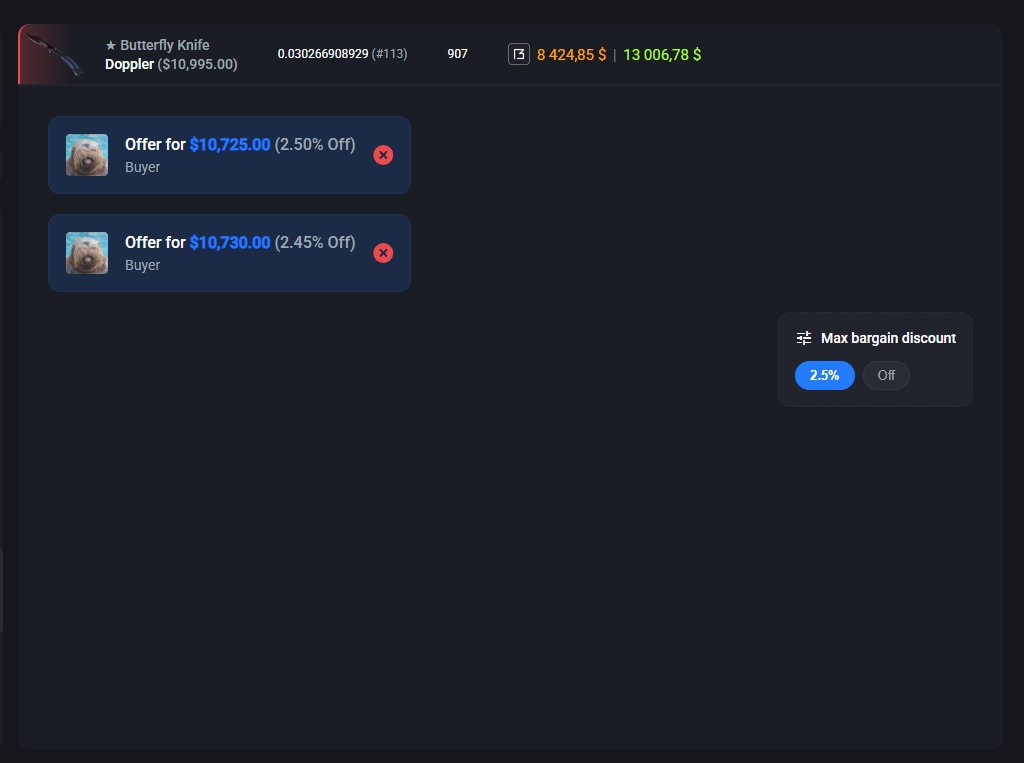The width and height of the screenshot is (1024, 763).
Task: Open buyer avatar on $10,725.00 offer
Action: click(87, 155)
